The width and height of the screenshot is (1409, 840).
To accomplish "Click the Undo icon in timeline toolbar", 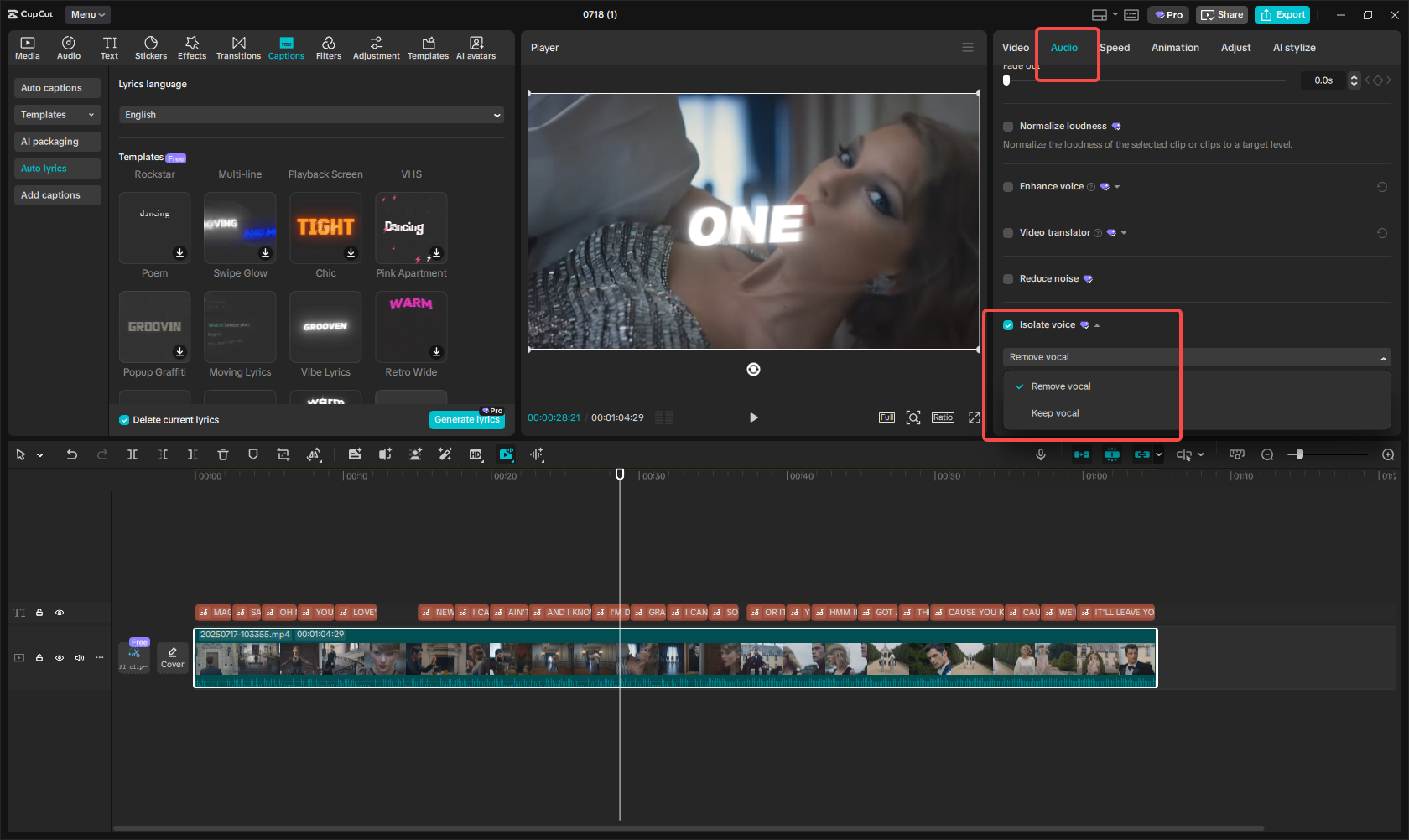I will point(72,454).
